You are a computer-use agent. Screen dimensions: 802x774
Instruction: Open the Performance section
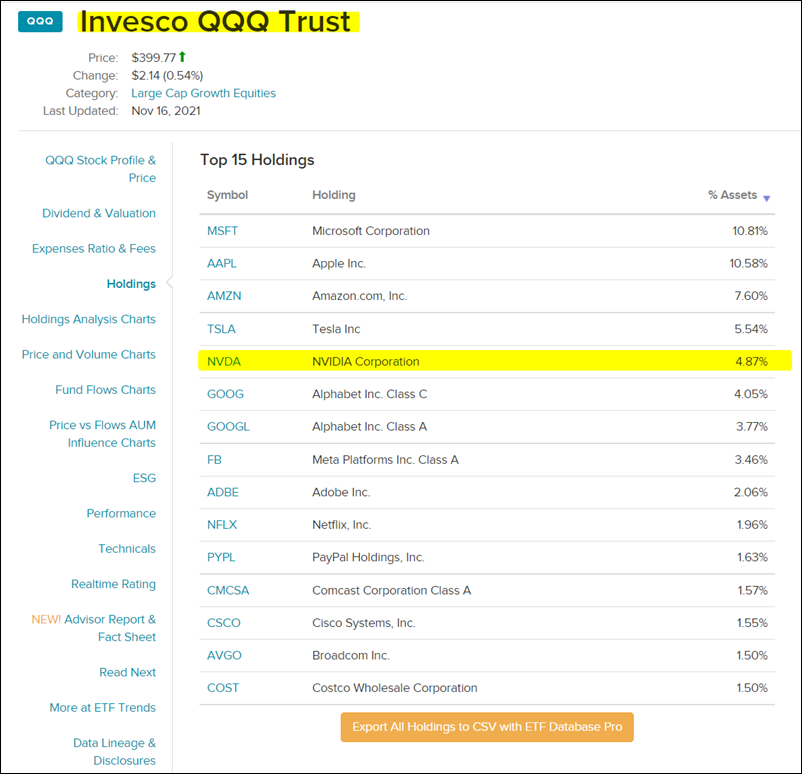tap(121, 513)
